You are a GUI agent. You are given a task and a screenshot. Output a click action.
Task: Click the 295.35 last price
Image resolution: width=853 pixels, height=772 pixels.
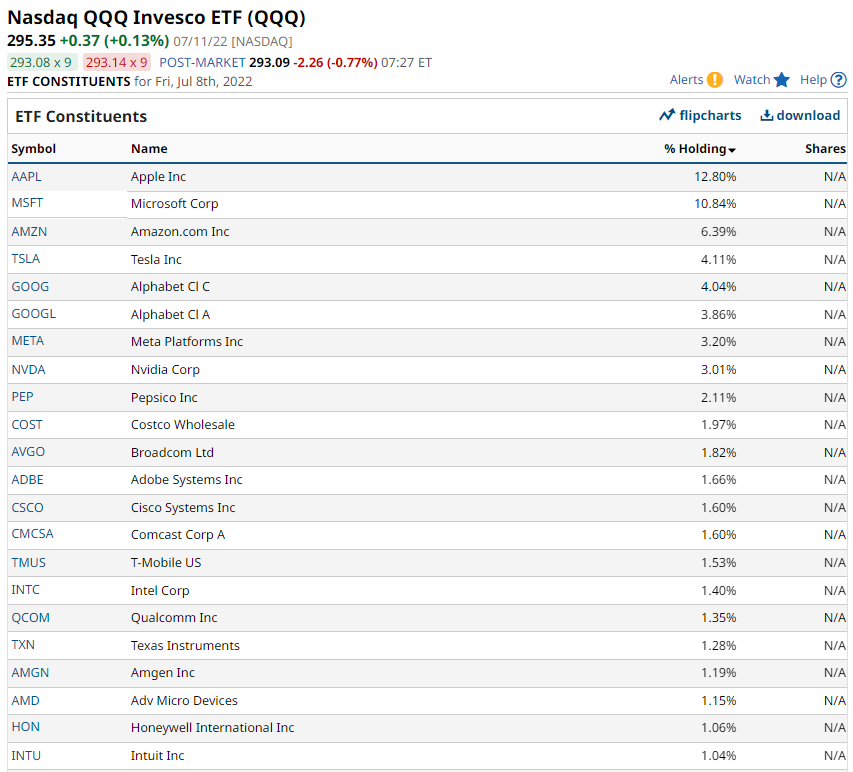coord(32,41)
